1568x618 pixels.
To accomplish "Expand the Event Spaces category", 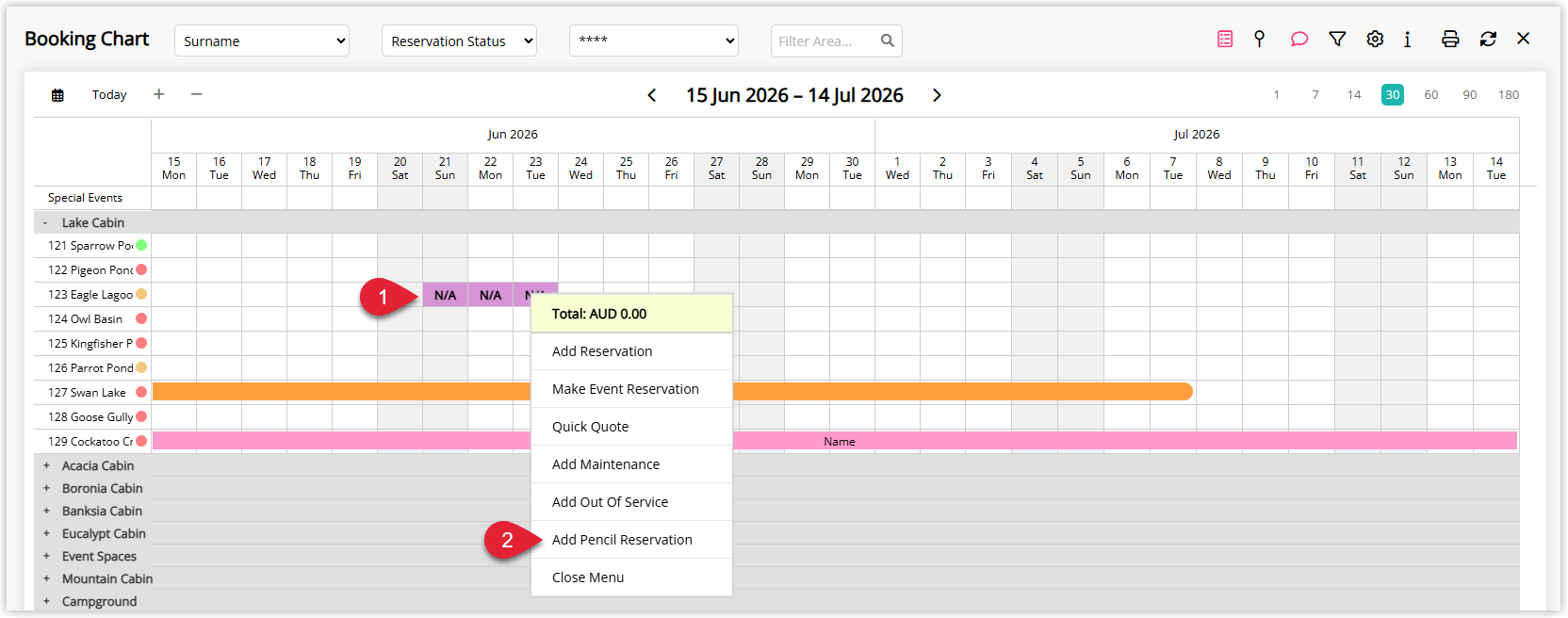I will tap(46, 556).
